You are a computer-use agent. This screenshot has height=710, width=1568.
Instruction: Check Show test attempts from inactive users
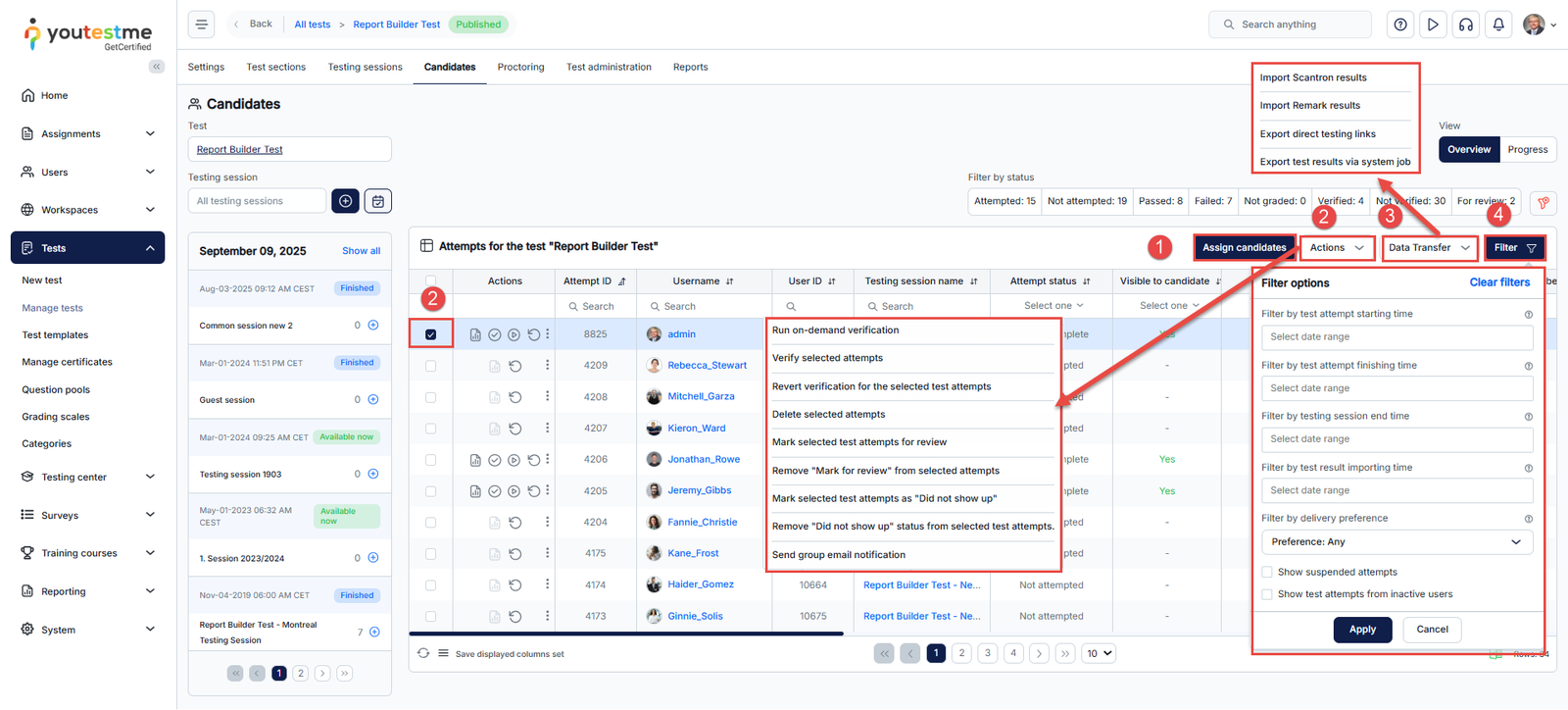[x=1267, y=594]
